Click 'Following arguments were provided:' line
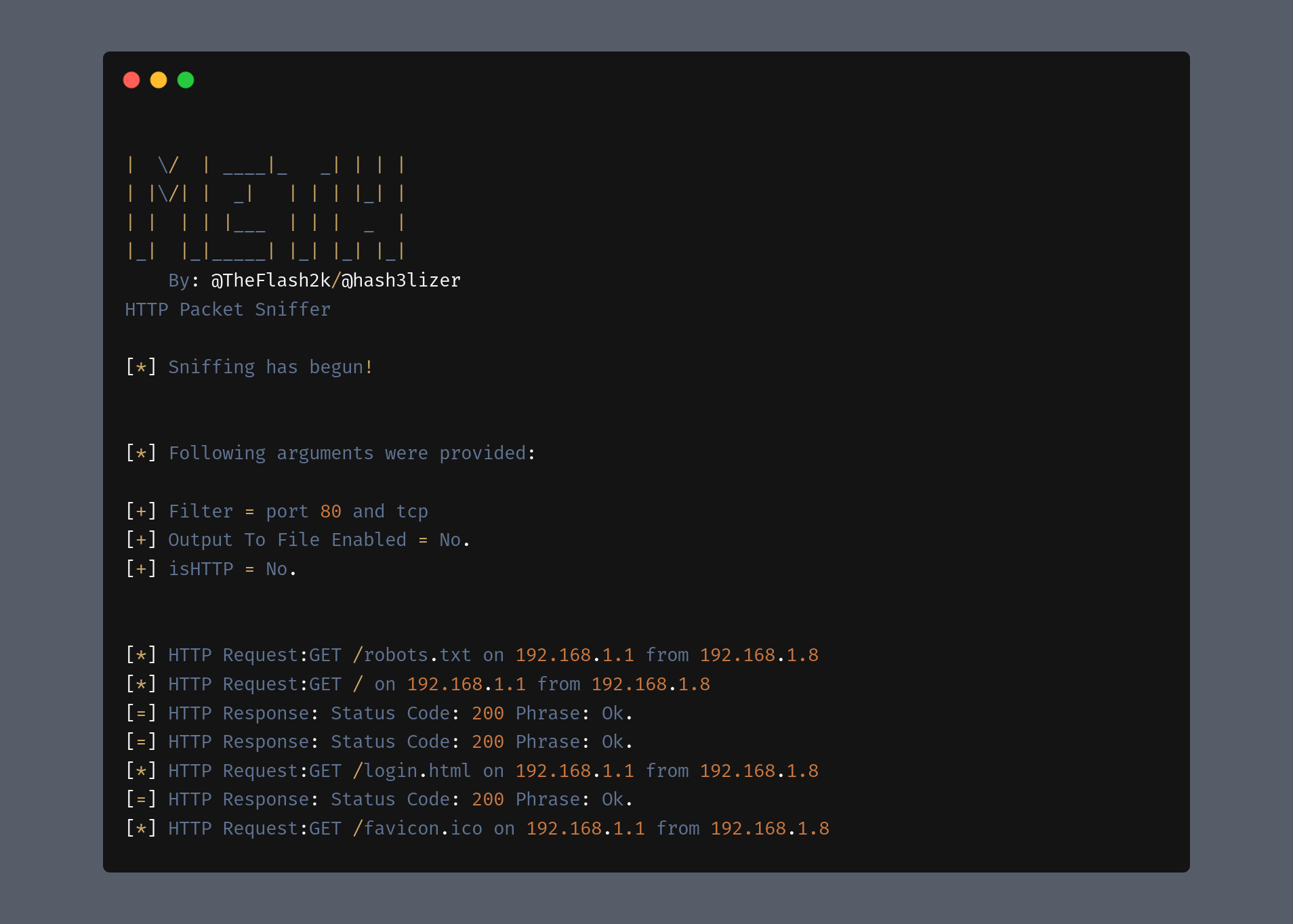 (x=331, y=453)
